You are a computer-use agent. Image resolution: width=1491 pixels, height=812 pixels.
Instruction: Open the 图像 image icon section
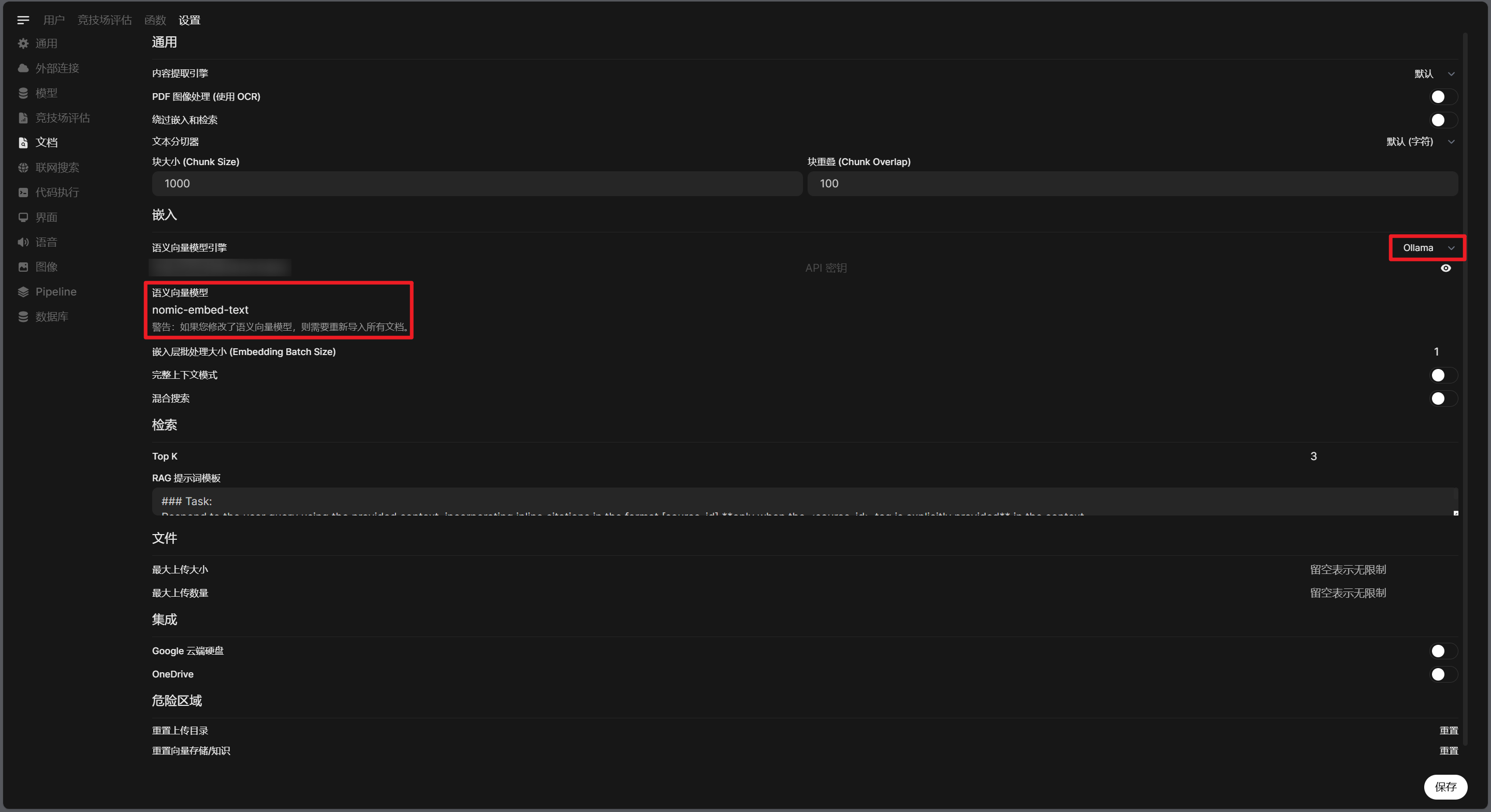click(23, 267)
